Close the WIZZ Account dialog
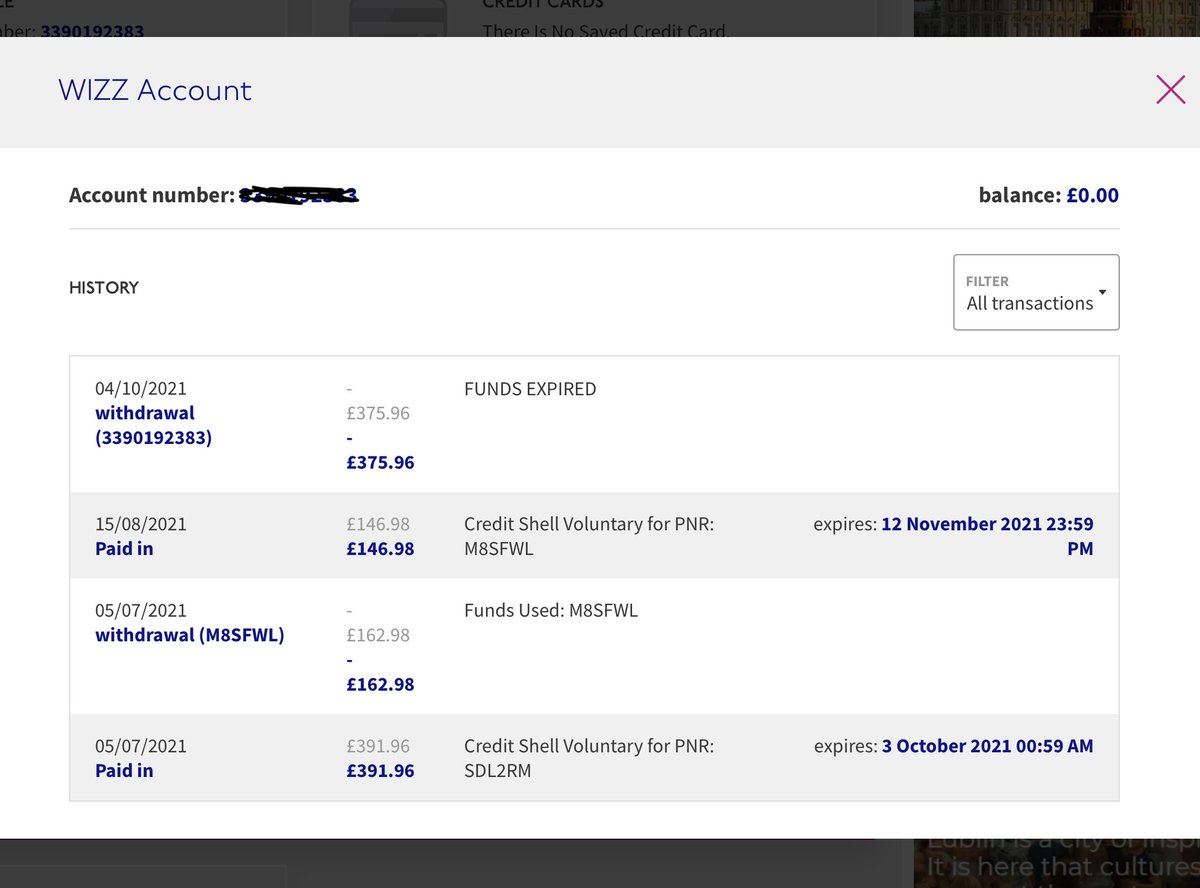The width and height of the screenshot is (1200, 888). (x=1170, y=90)
